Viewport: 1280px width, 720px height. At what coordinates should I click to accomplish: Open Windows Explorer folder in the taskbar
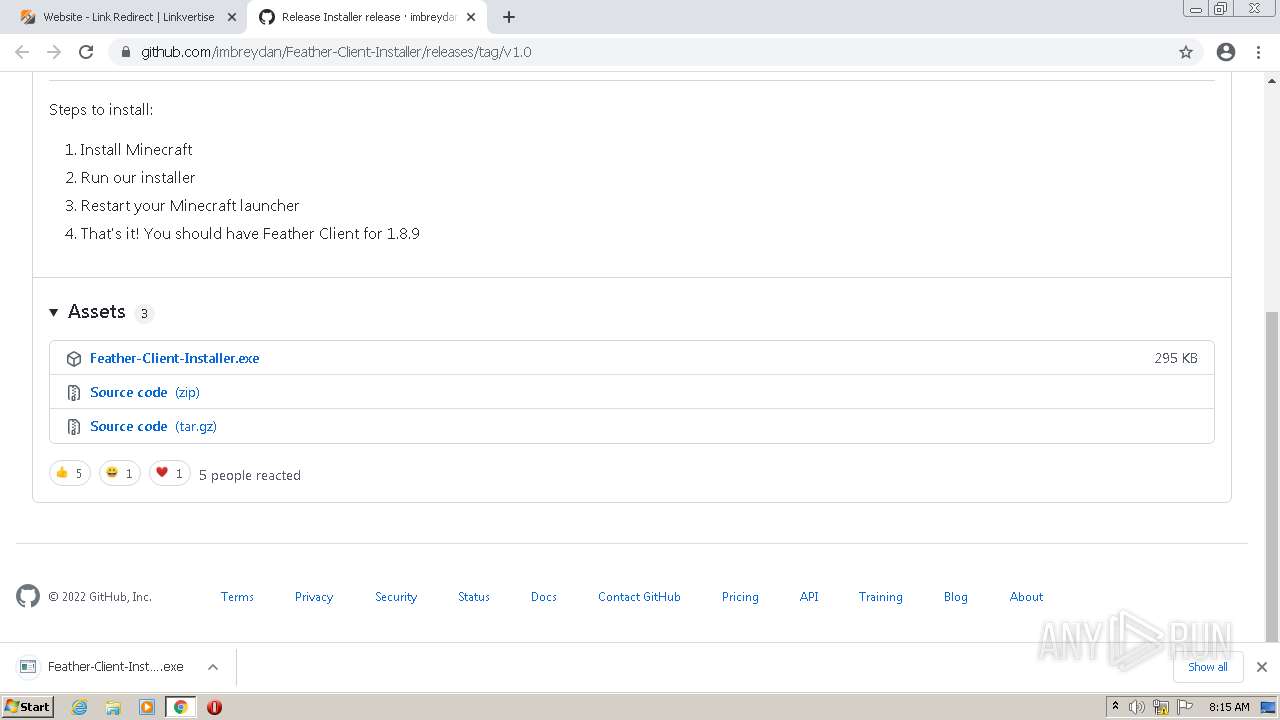coord(113,707)
